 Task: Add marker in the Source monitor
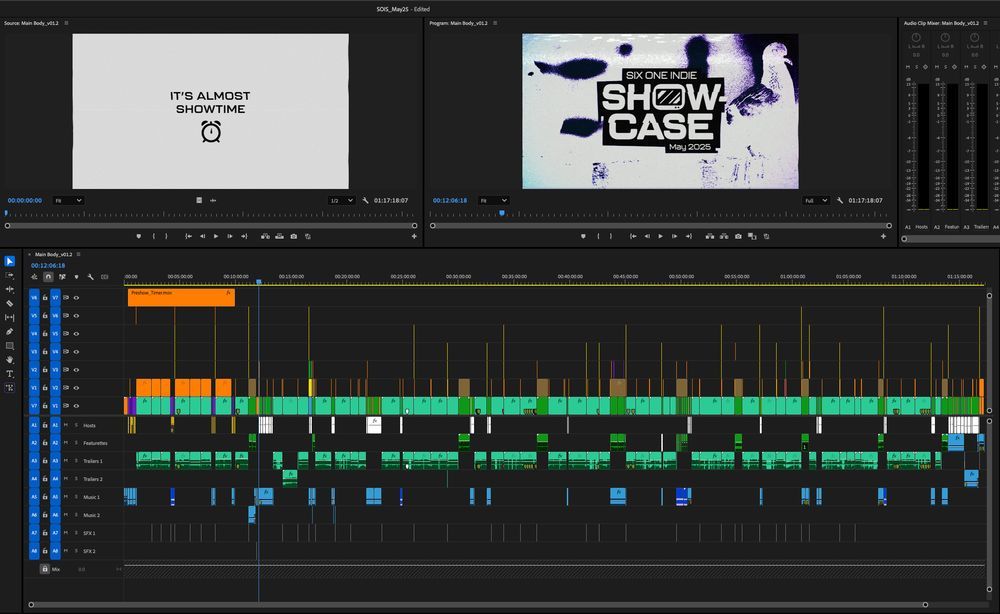coord(138,236)
